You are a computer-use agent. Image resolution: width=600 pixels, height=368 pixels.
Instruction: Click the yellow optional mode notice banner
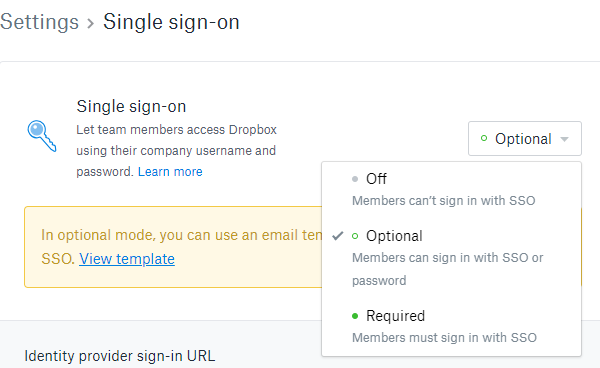(173, 247)
